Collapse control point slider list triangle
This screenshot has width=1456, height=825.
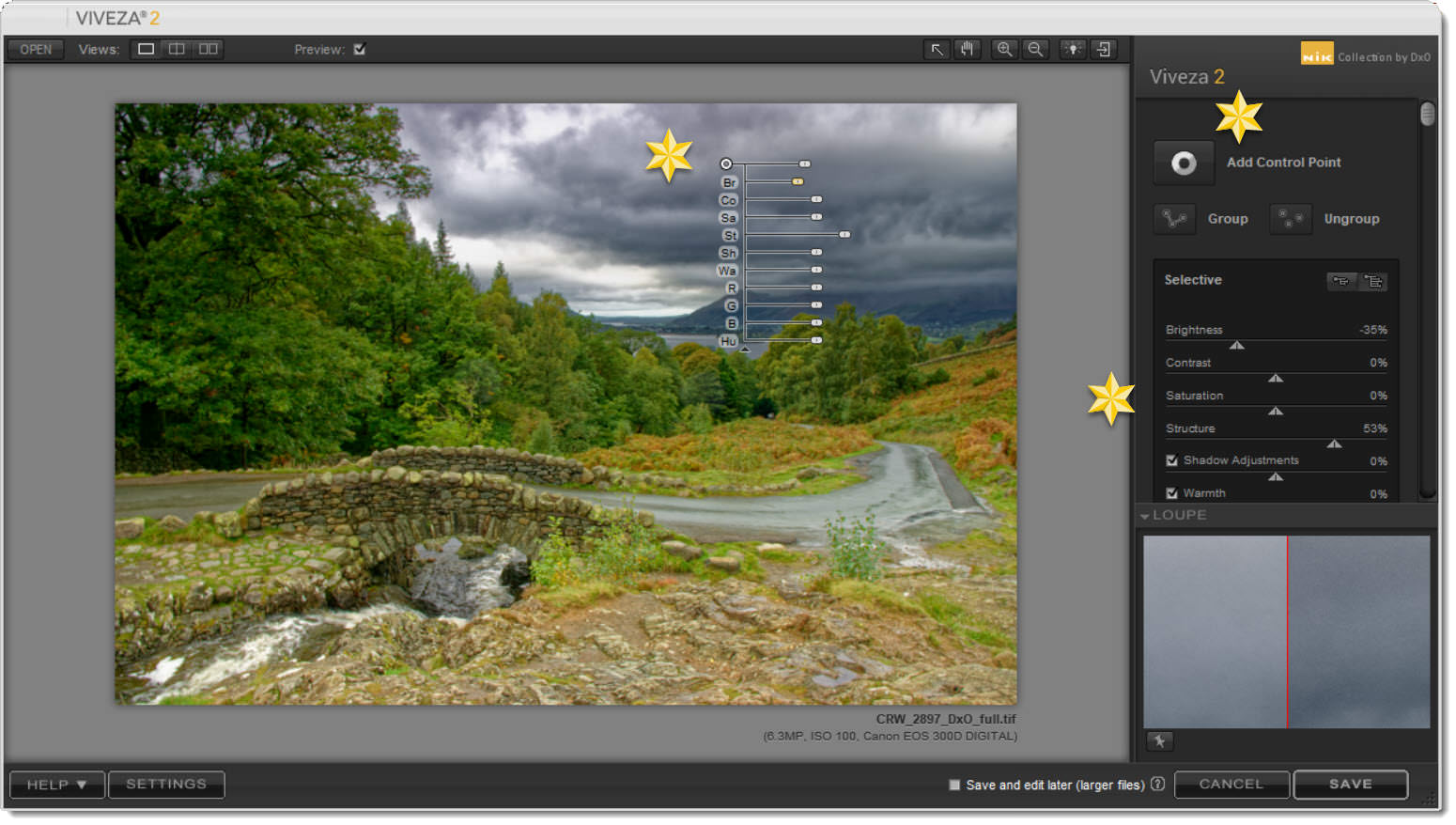pos(745,350)
